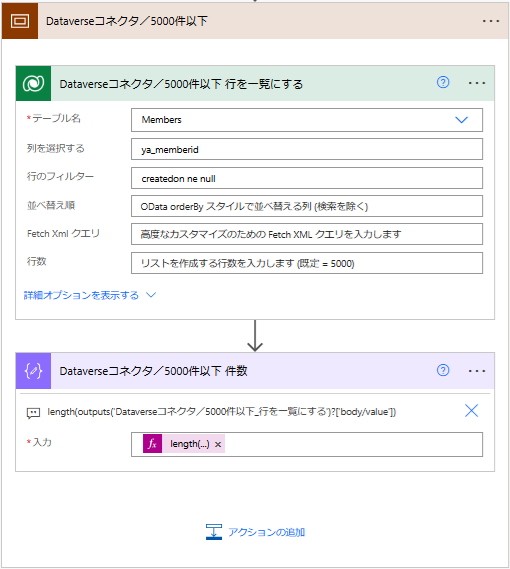Click the 列を選択する field with ya_memberid
Image resolution: width=510 pixels, height=569 pixels.
coord(307,149)
